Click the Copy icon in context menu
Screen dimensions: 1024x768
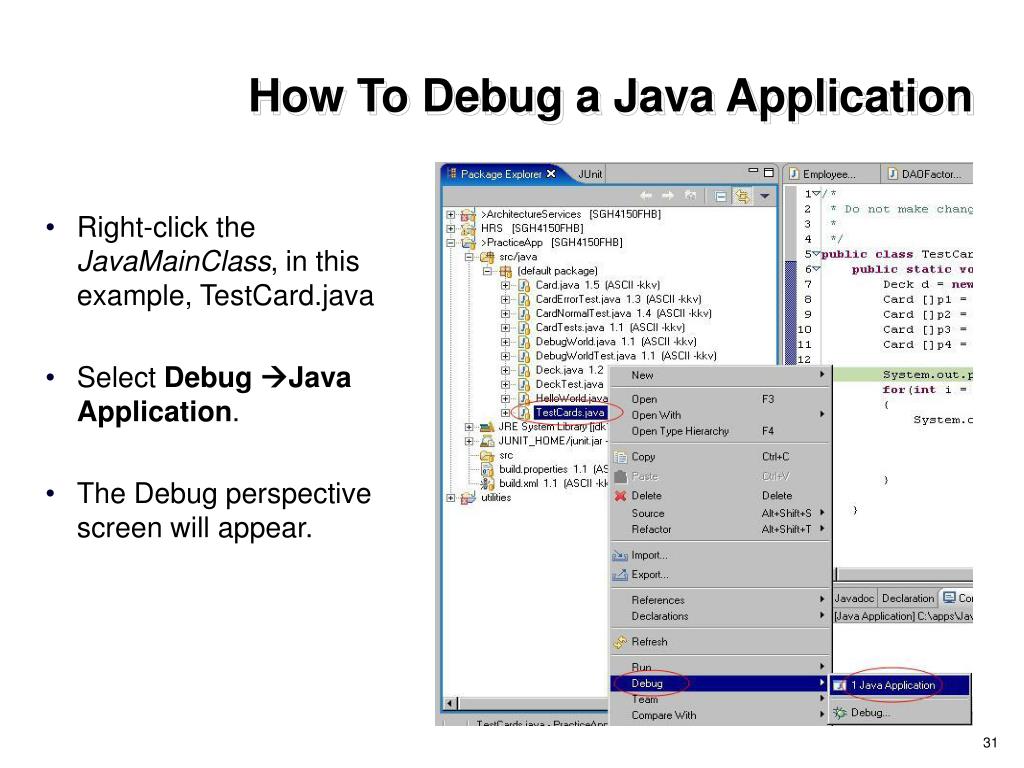click(620, 457)
